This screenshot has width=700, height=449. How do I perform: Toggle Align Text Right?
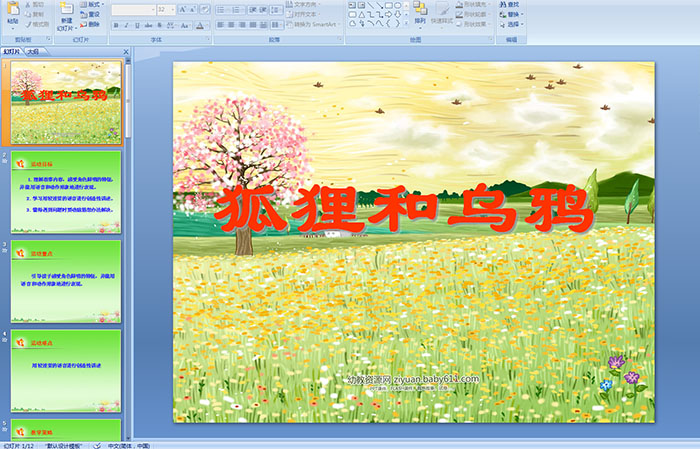242,25
